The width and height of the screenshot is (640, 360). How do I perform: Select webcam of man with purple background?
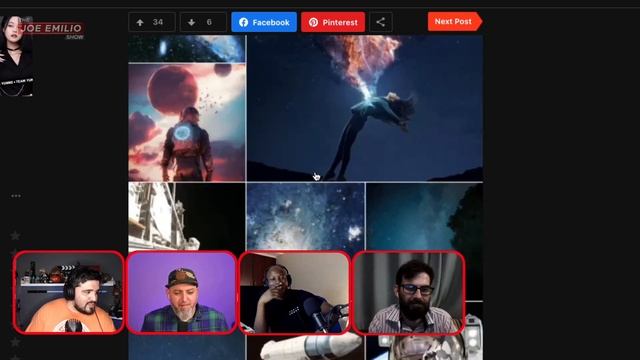[182, 292]
